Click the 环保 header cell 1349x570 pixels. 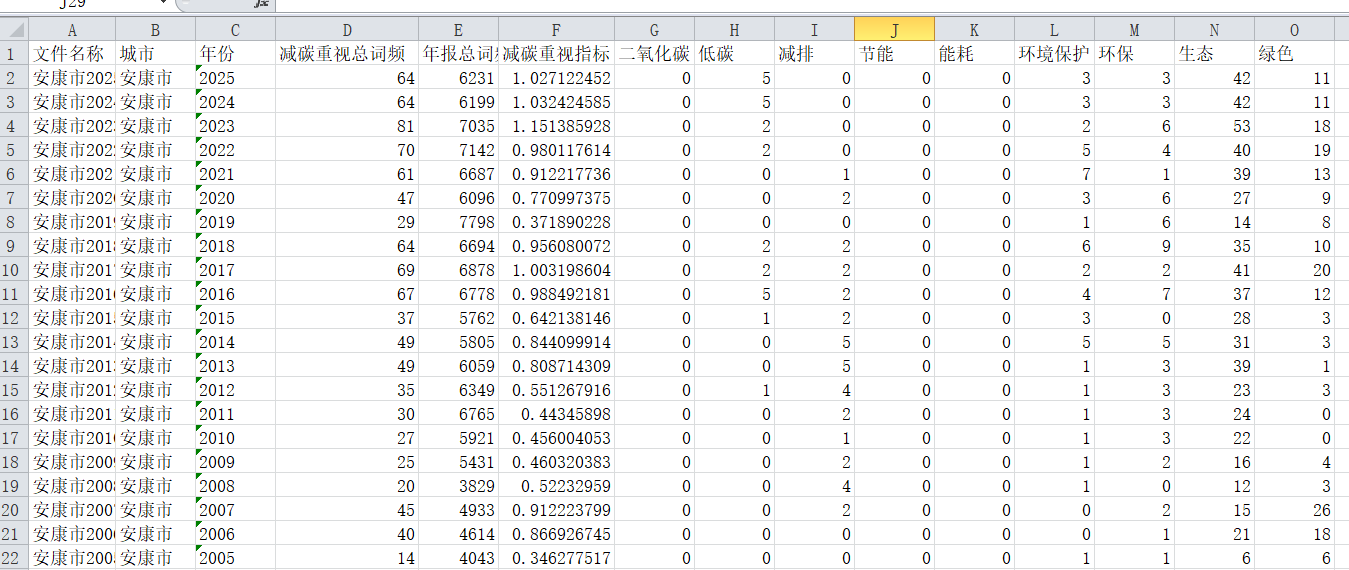pyautogui.click(x=1134, y=54)
